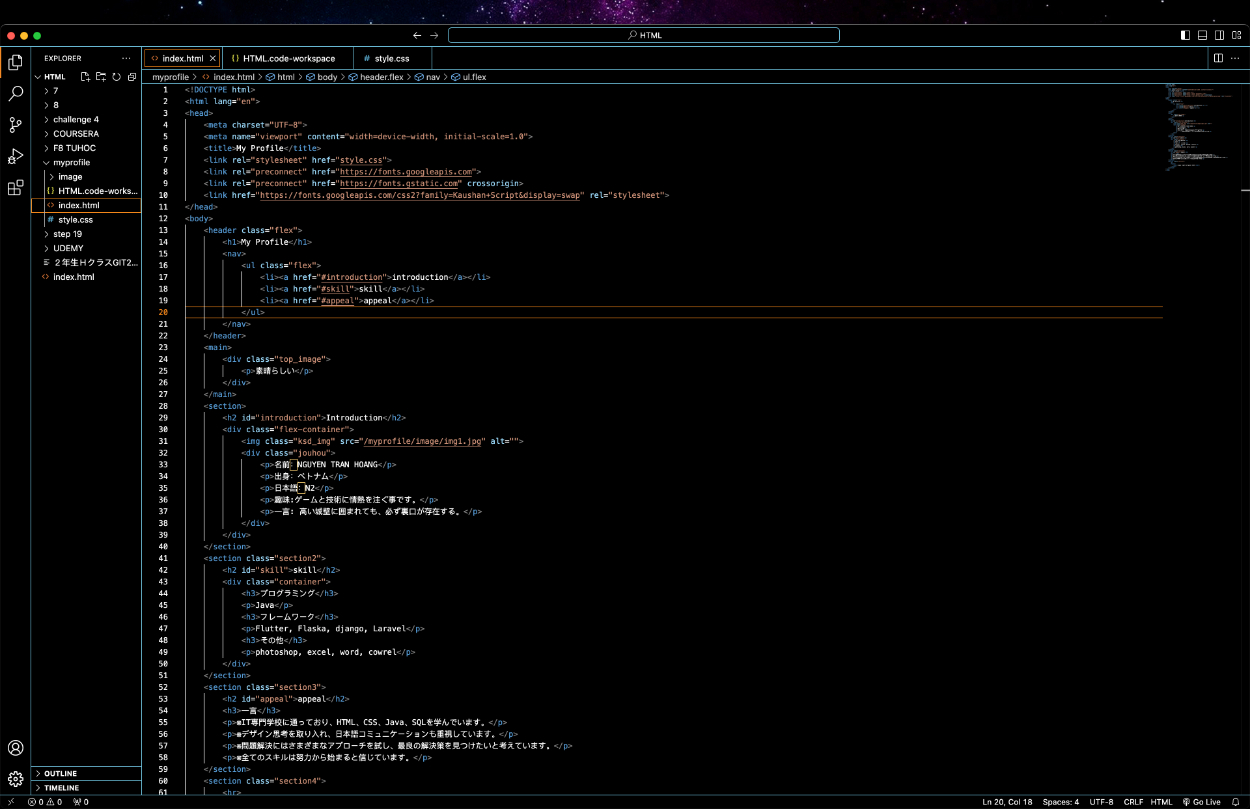Open the Source Control view
The height and width of the screenshot is (809, 1250).
[15, 125]
